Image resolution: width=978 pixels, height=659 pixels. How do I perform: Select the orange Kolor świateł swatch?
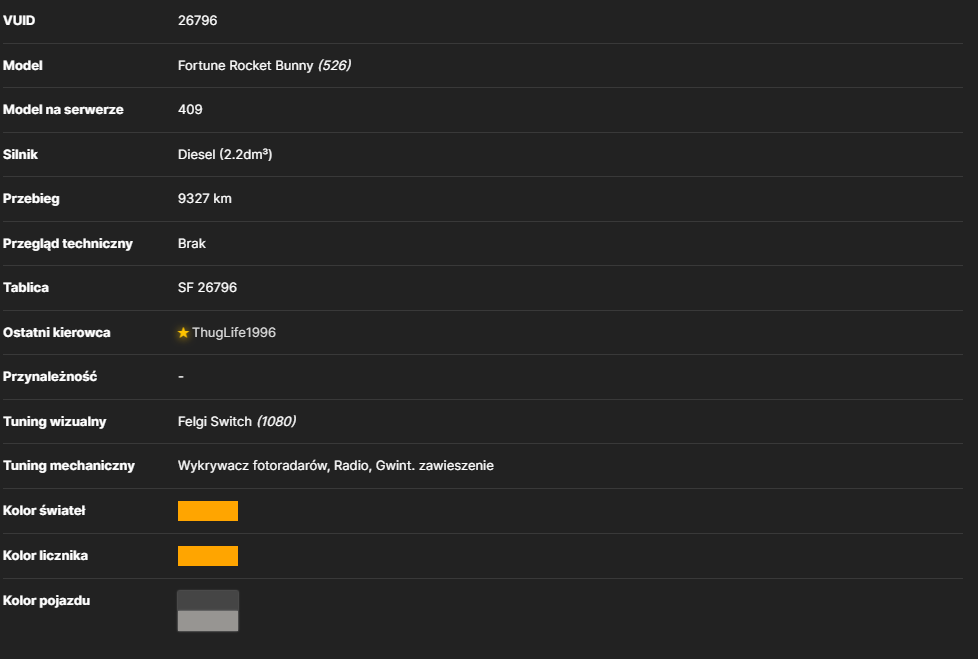(208, 511)
